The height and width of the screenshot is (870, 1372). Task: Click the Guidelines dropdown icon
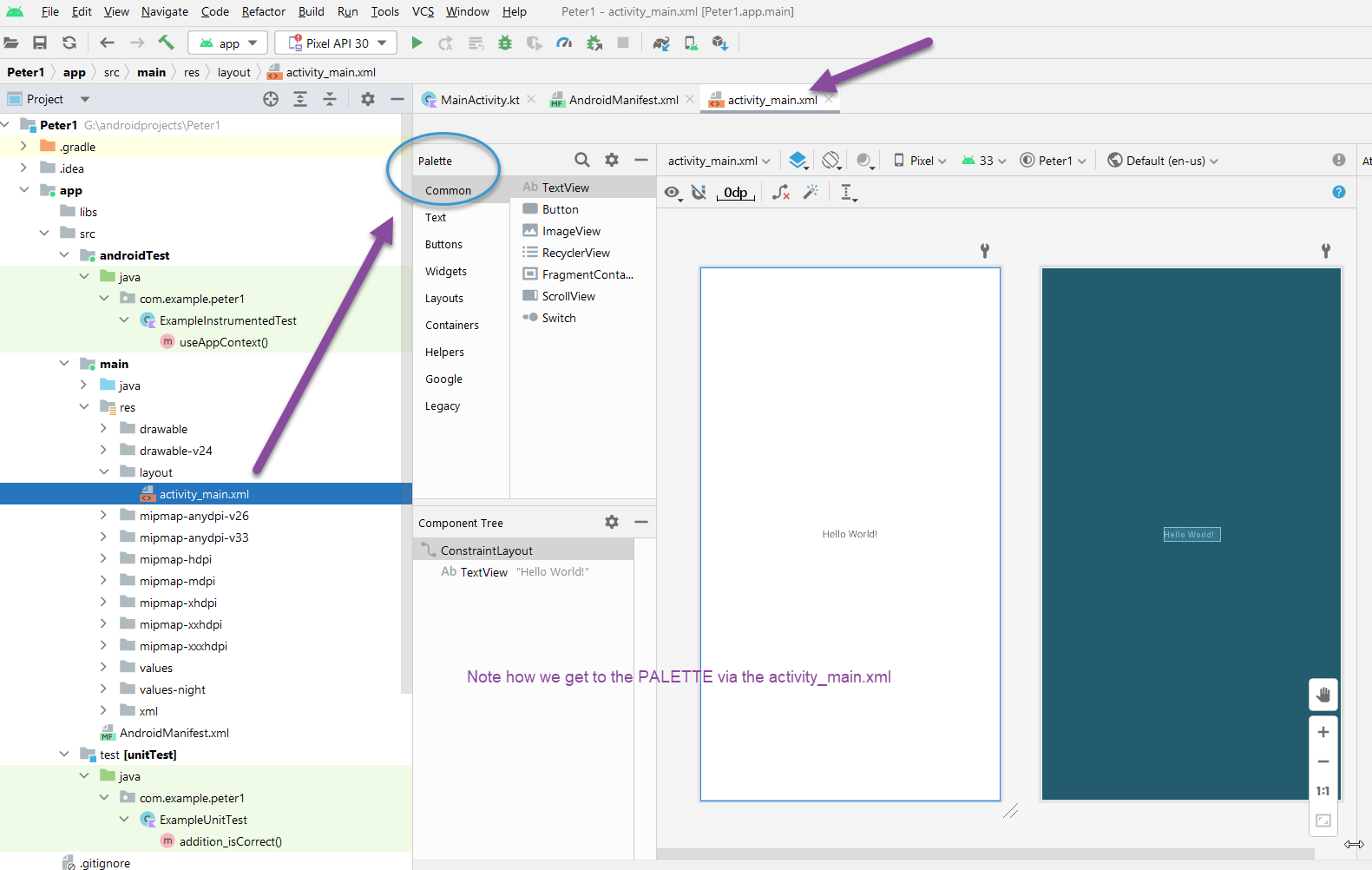849,193
